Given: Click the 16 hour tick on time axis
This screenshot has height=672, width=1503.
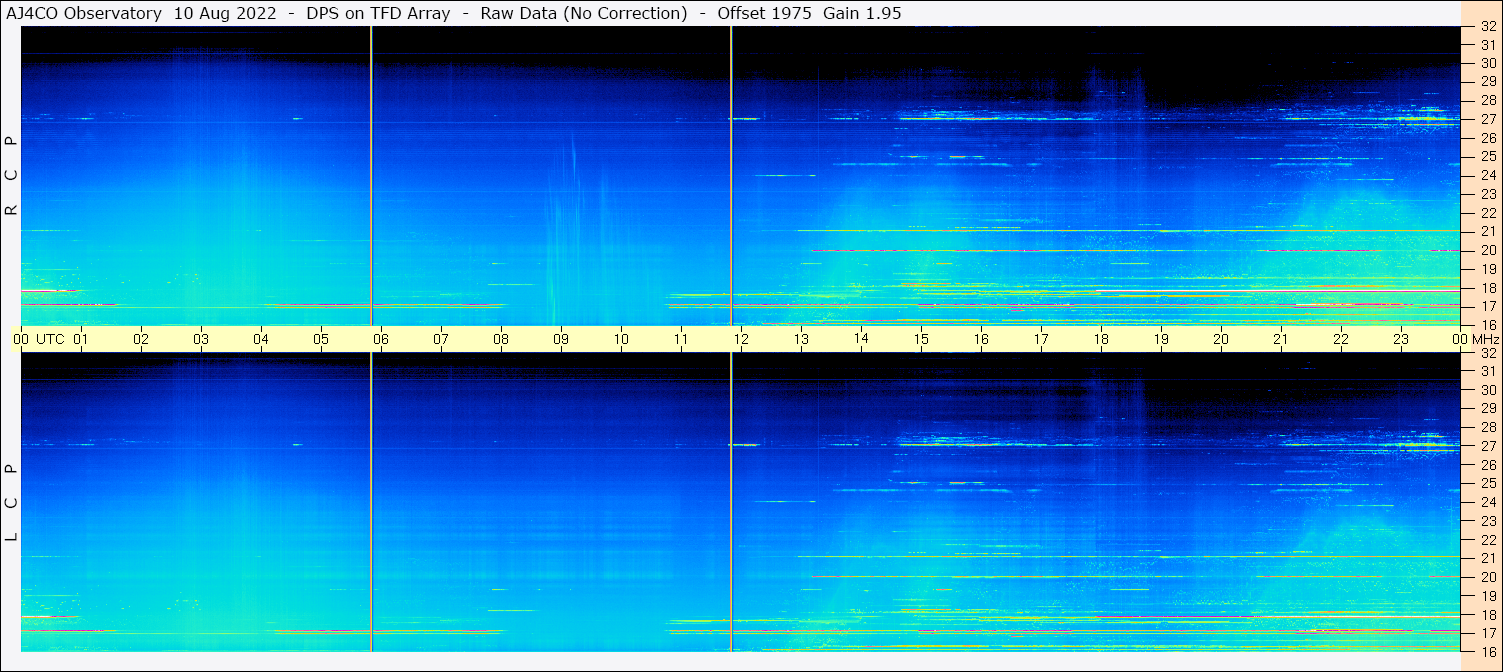Looking at the screenshot, I should coord(981,339).
